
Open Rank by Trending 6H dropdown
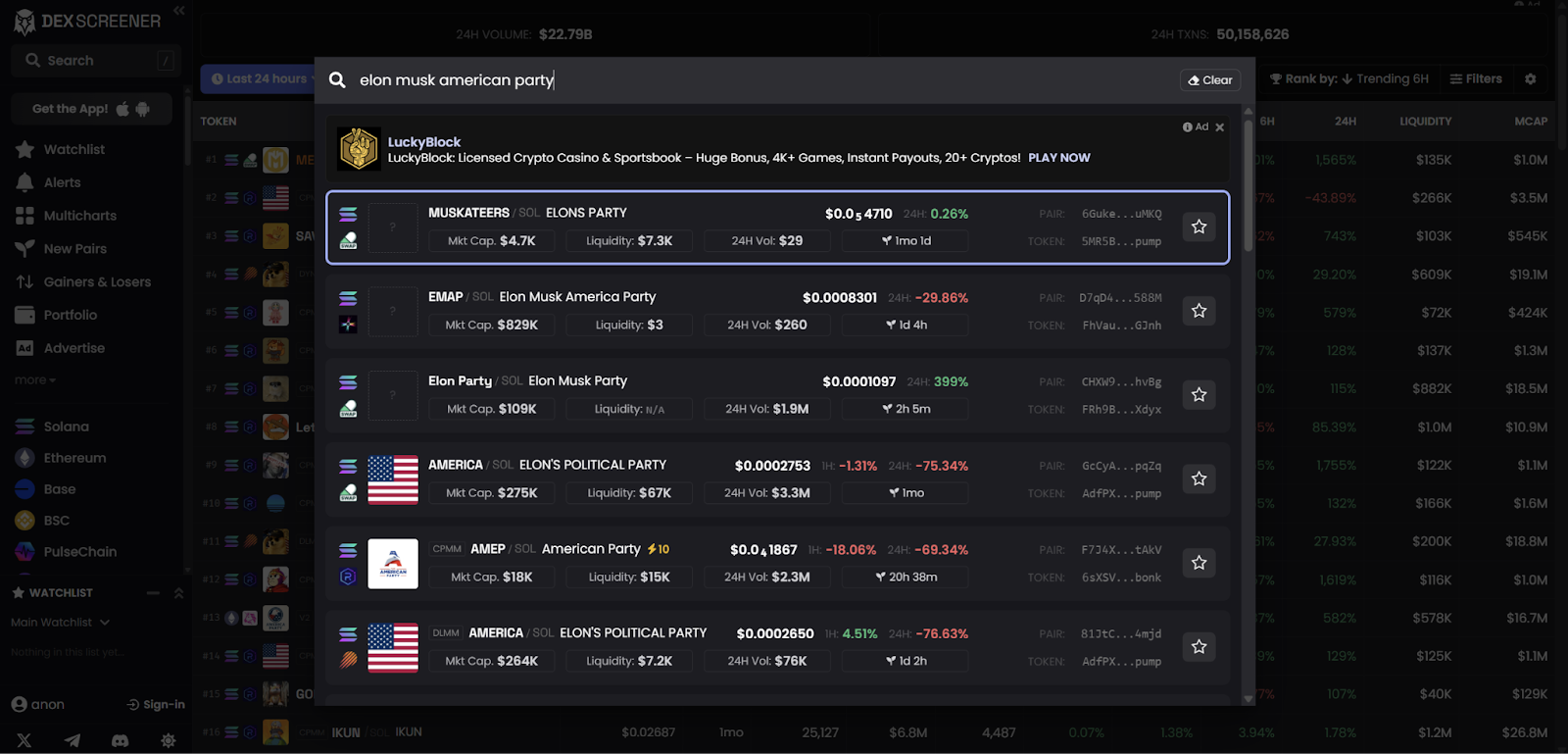tap(1348, 79)
